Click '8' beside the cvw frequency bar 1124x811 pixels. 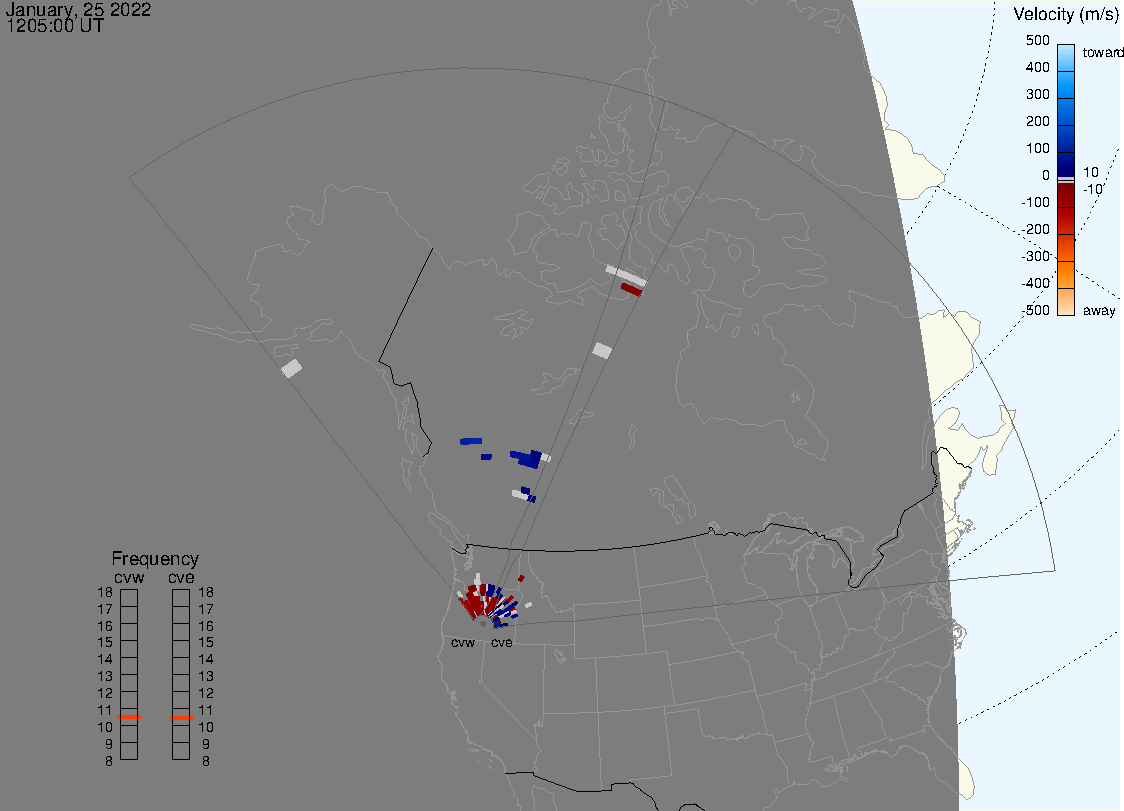(x=109, y=762)
